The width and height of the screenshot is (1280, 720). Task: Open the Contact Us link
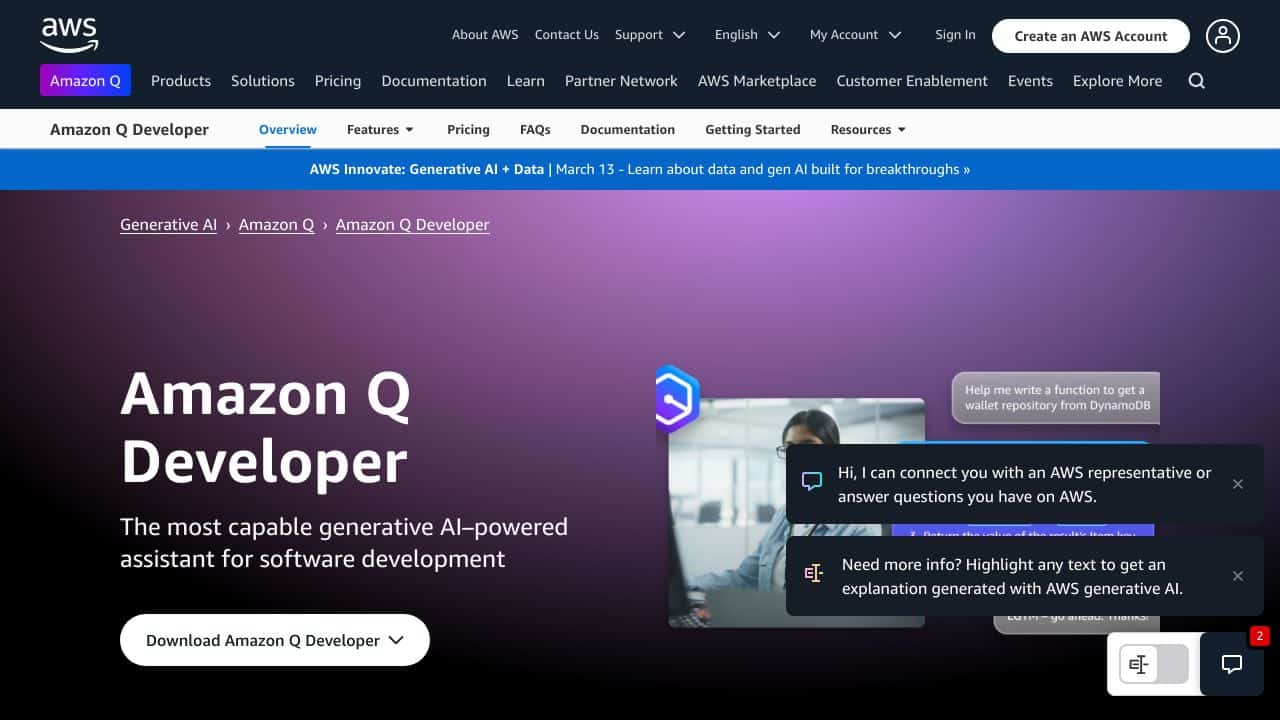(567, 34)
